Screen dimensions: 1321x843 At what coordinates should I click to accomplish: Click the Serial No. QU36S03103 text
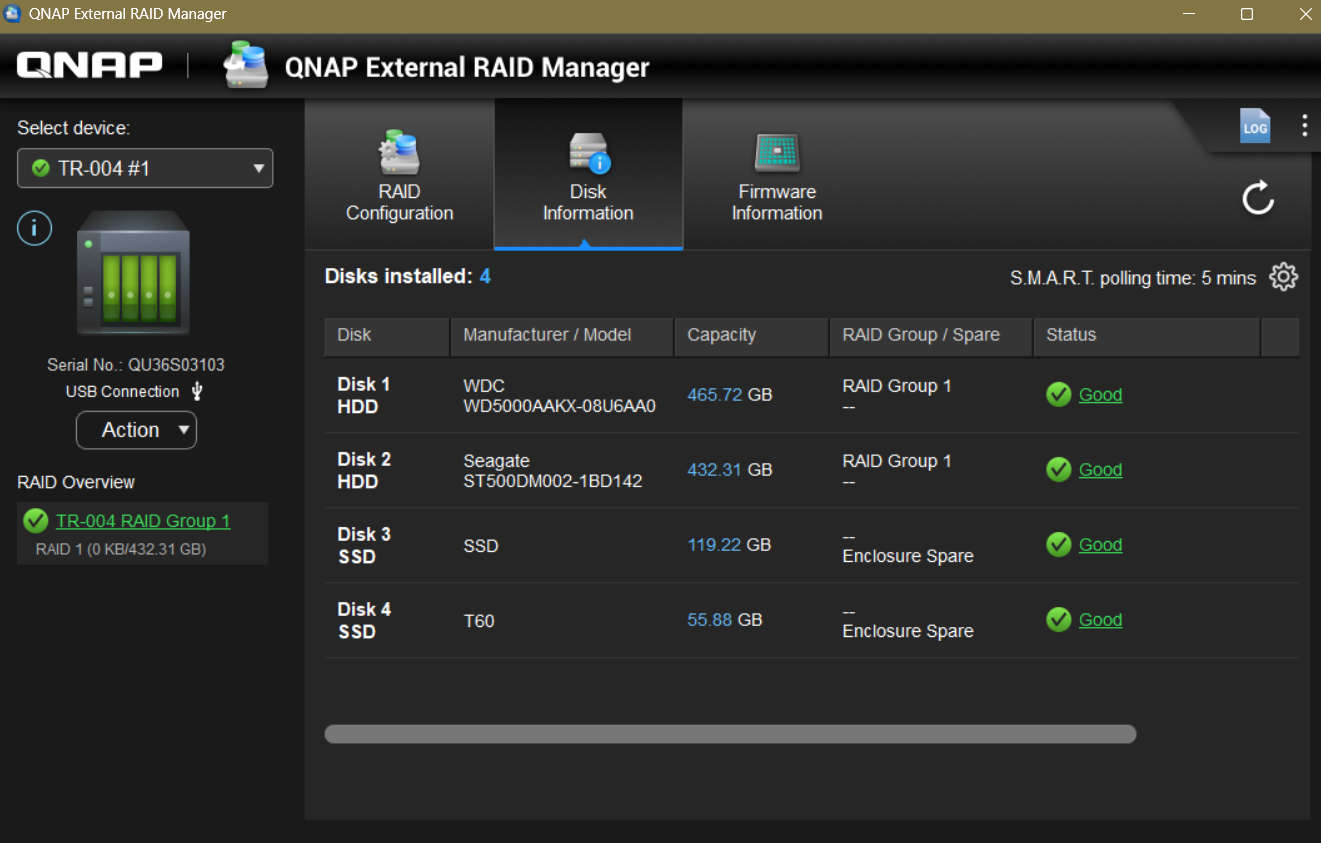click(x=136, y=365)
